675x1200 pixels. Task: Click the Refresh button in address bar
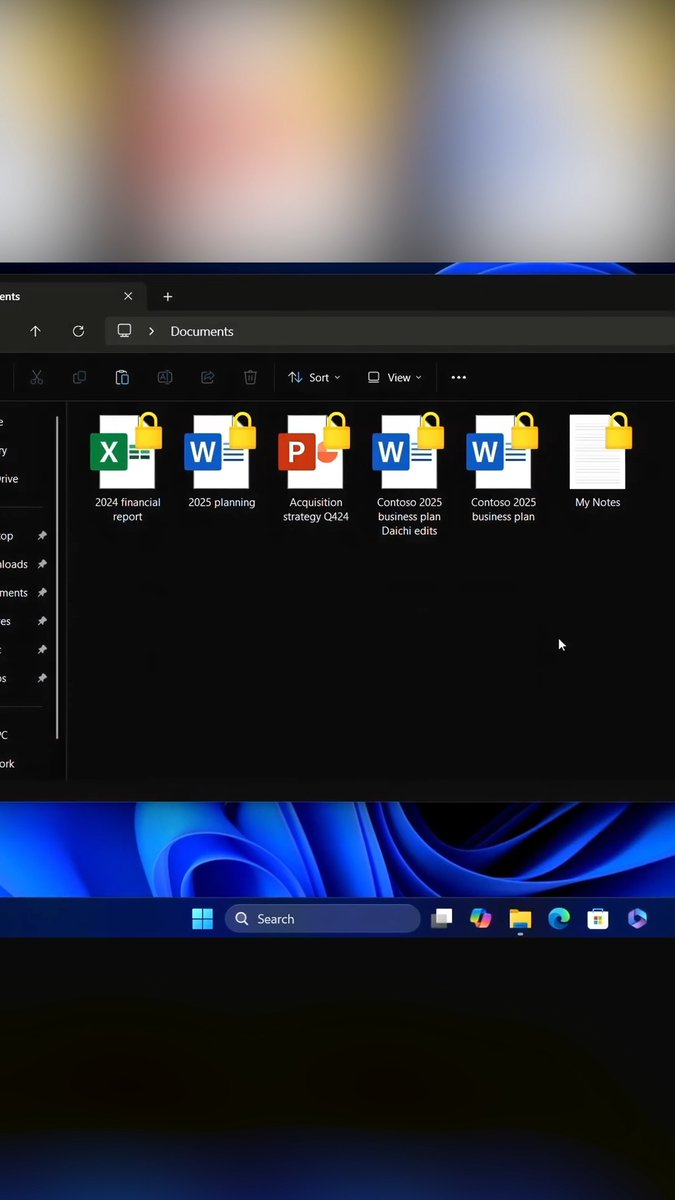[78, 331]
